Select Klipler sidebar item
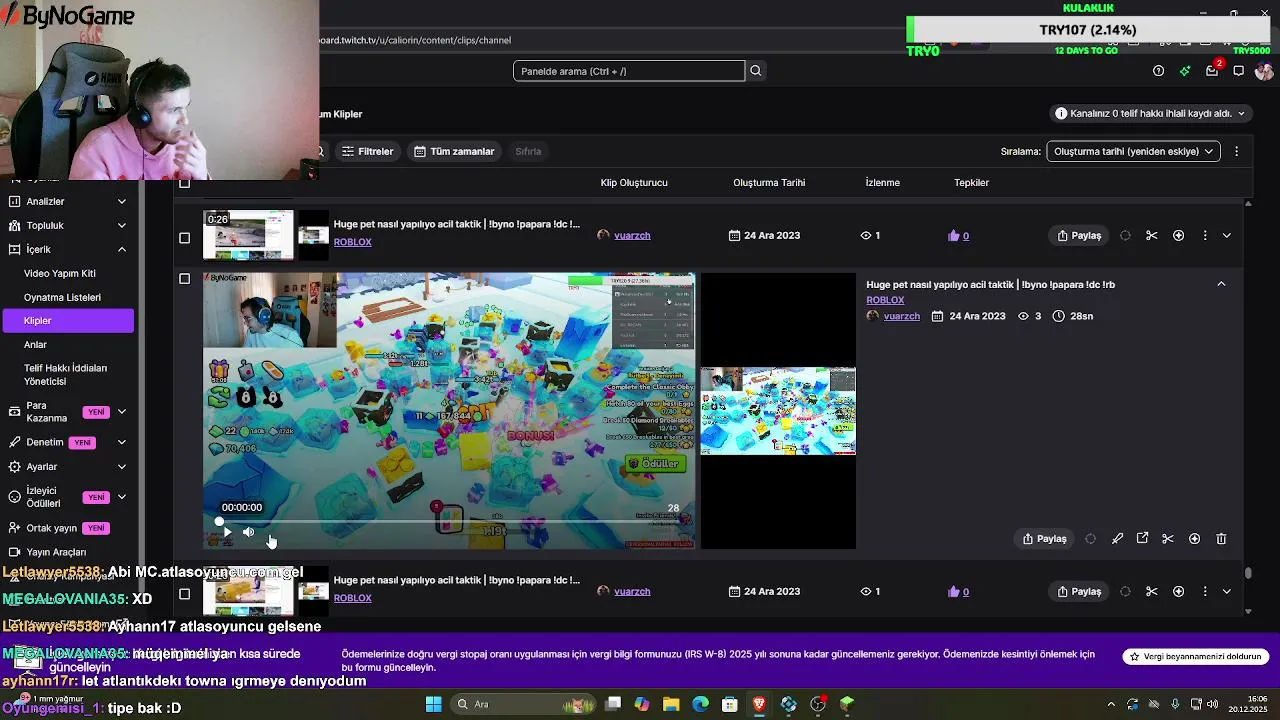The width and height of the screenshot is (1280, 720). pyautogui.click(x=68, y=321)
